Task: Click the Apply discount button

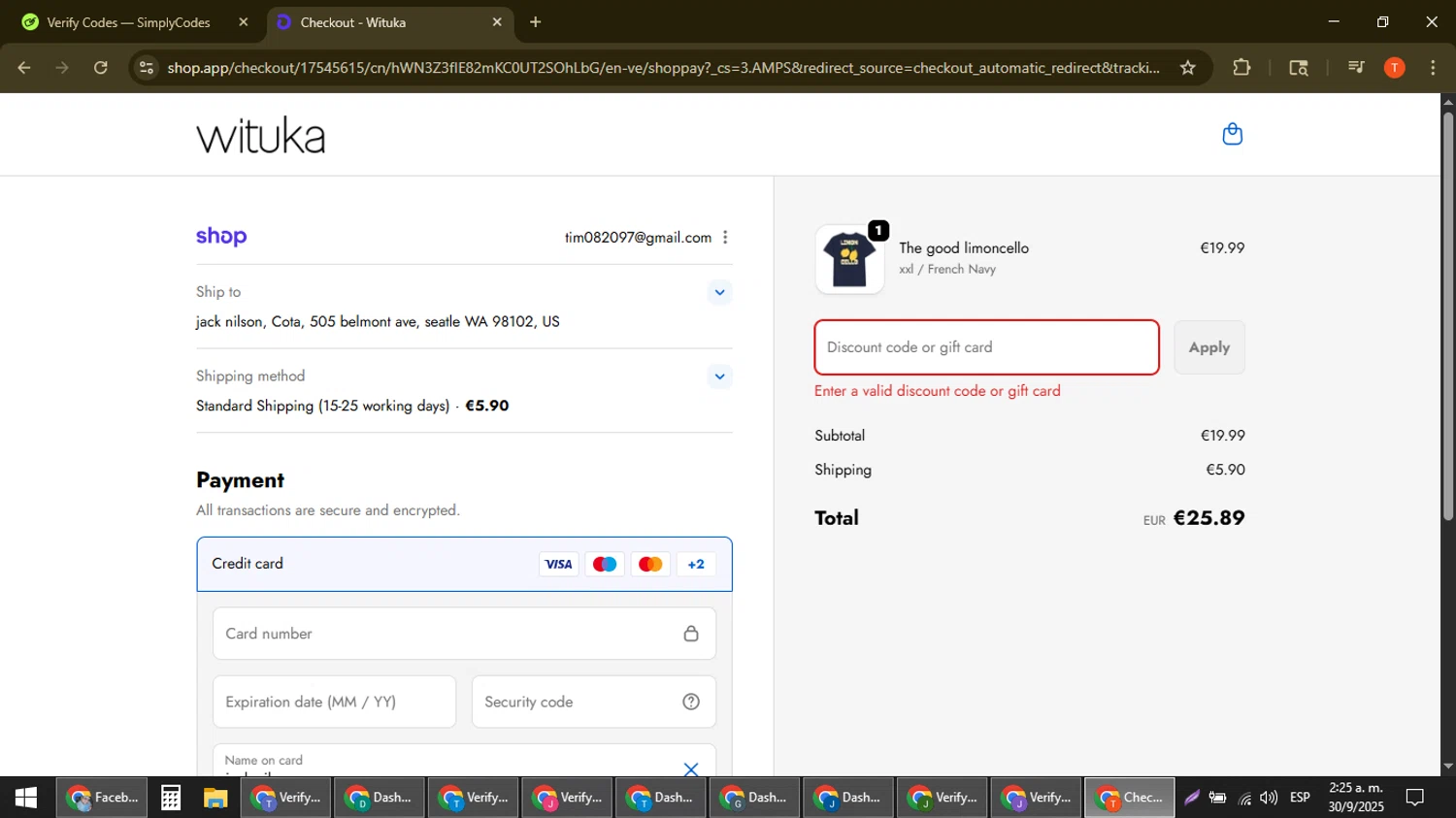Action: click(1209, 347)
